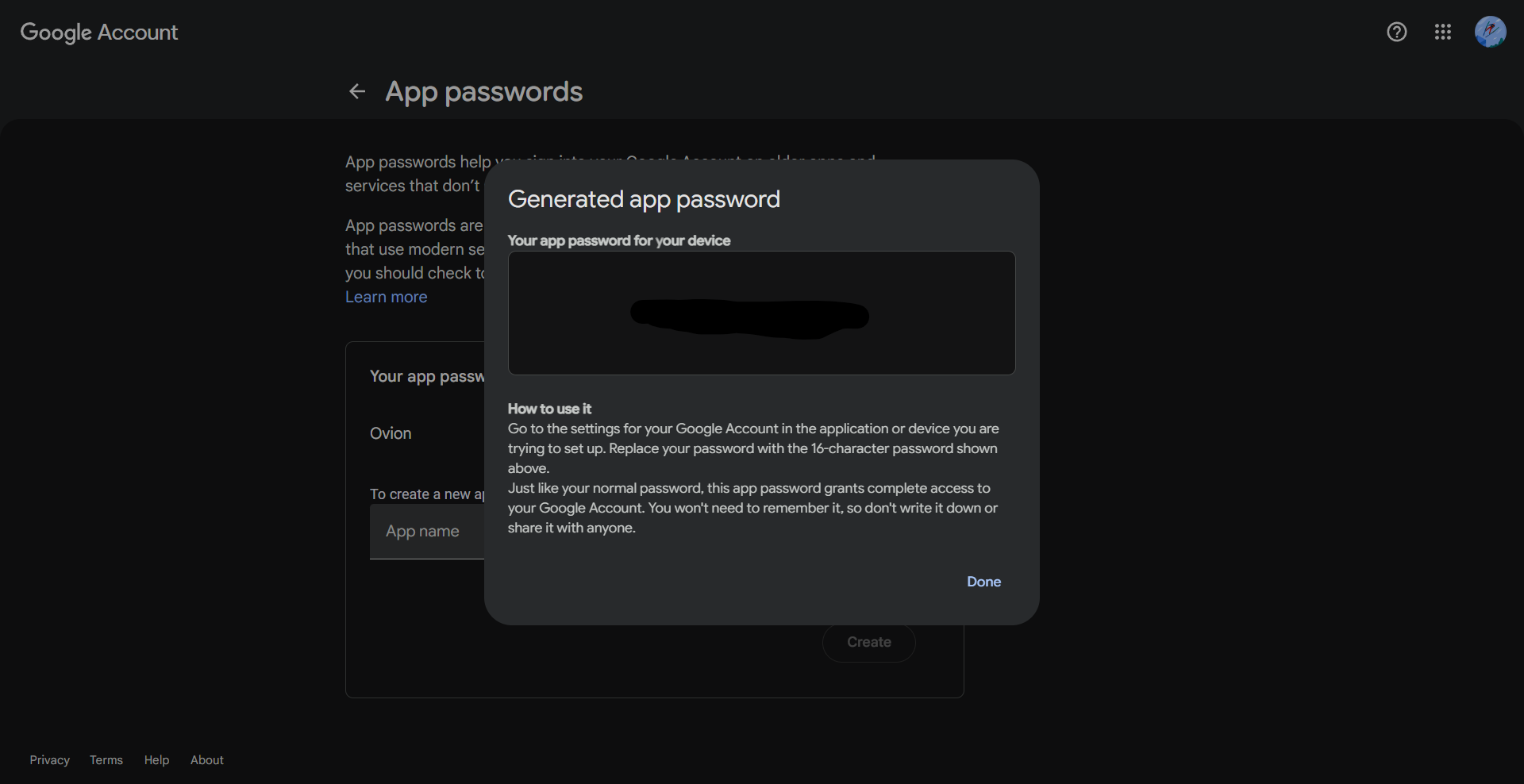Click Your app password for your device label
Screen dimensions: 1524x784
[618, 240]
